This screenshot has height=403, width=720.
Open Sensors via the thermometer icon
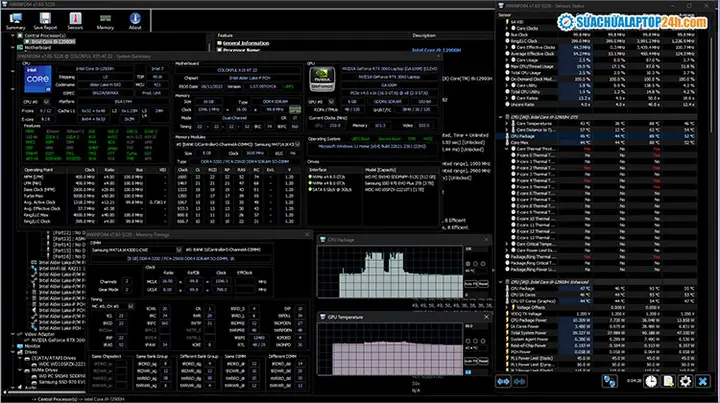pos(75,18)
